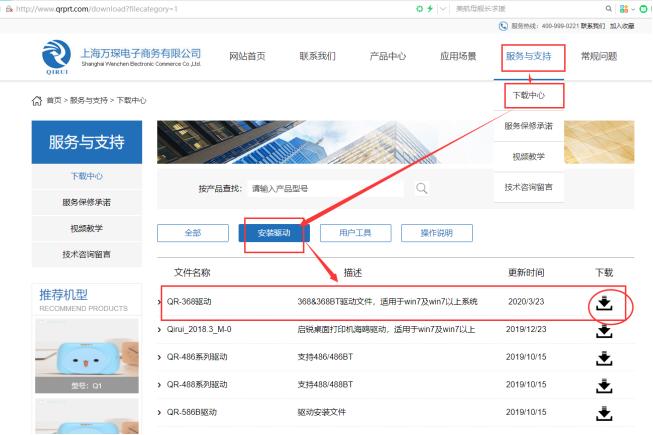The height and width of the screenshot is (435, 653).
Task: Open 服务与支持 in the top navigation
Action: pyautogui.click(x=528, y=56)
